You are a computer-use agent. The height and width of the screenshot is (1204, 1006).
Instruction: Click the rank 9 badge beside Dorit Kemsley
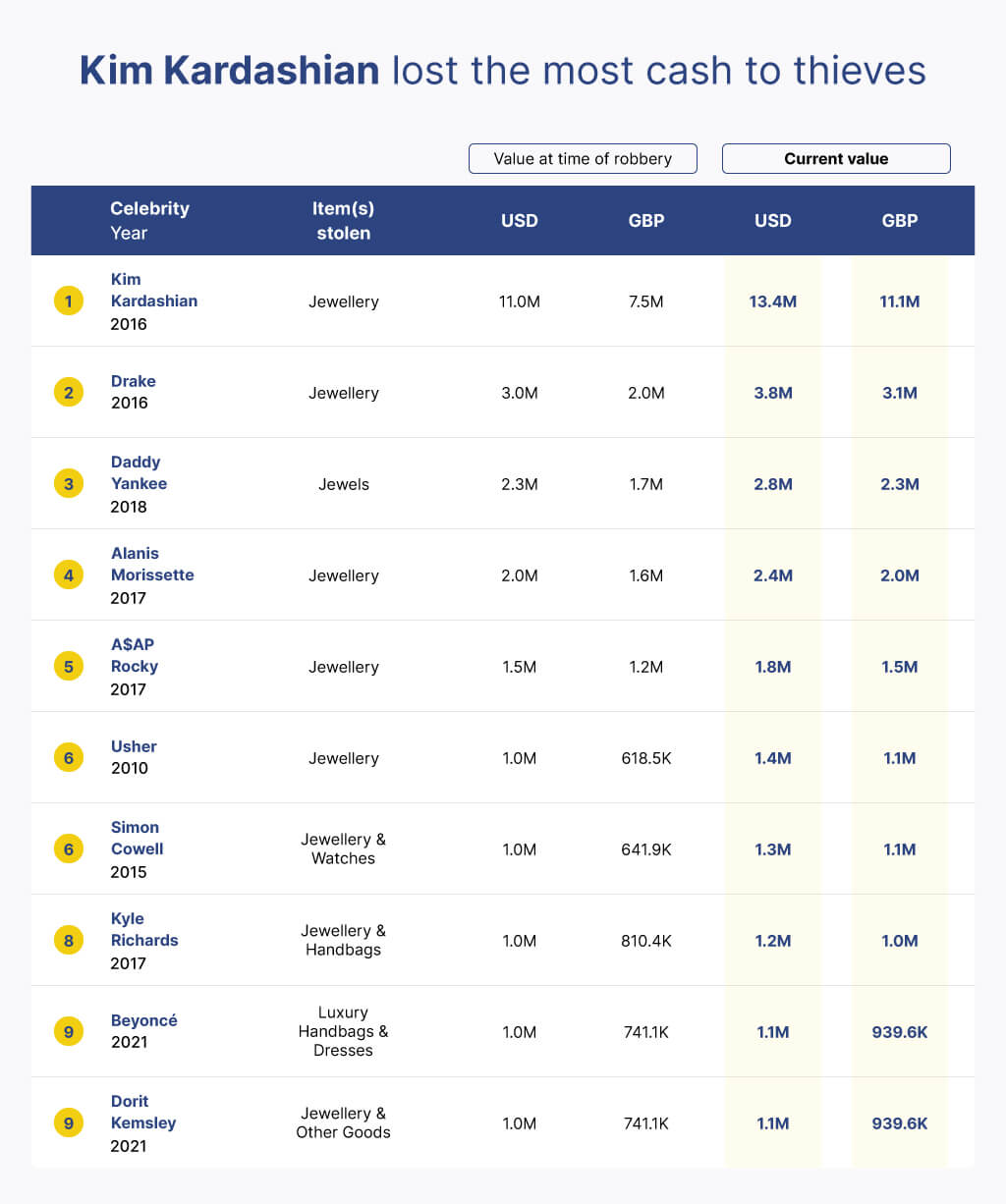coord(68,1122)
